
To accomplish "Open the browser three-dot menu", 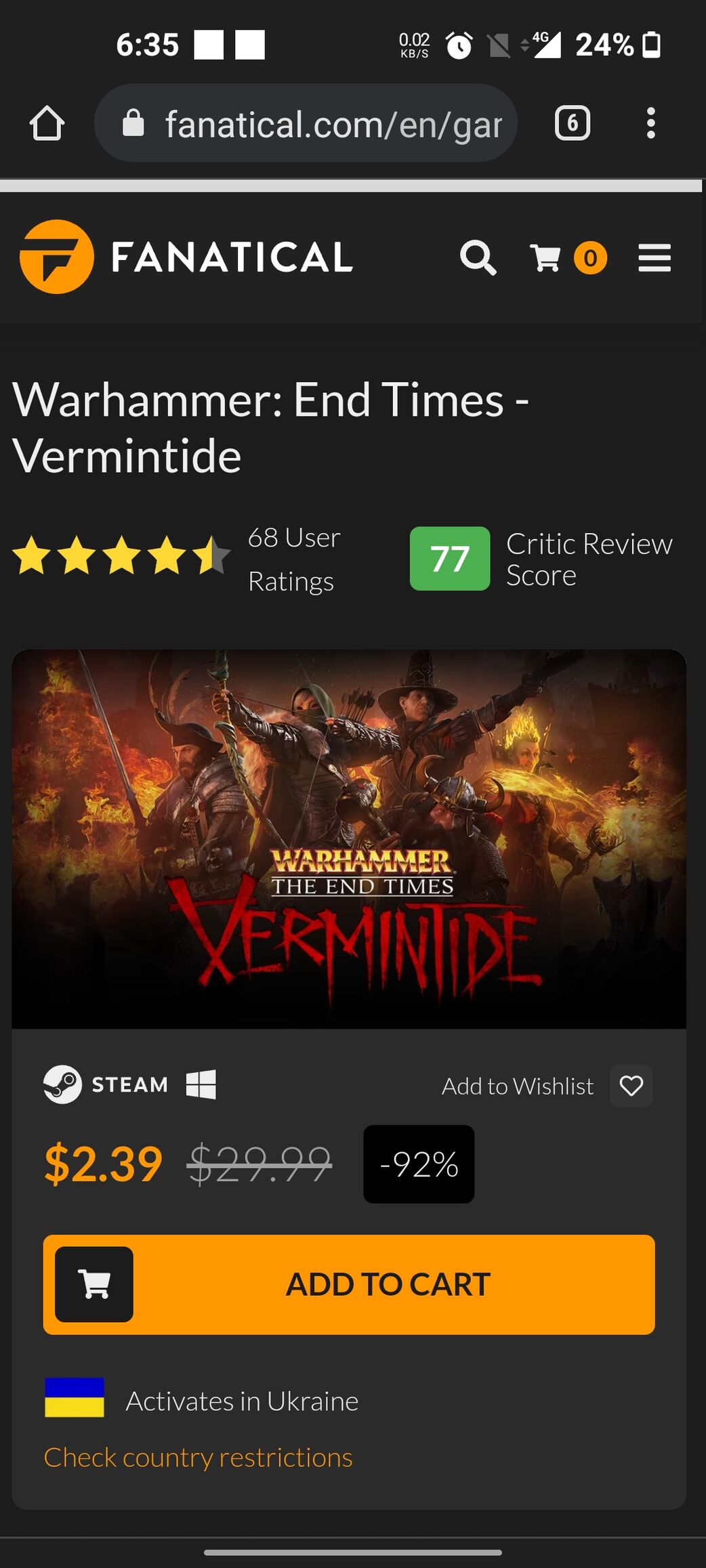I will click(x=650, y=123).
